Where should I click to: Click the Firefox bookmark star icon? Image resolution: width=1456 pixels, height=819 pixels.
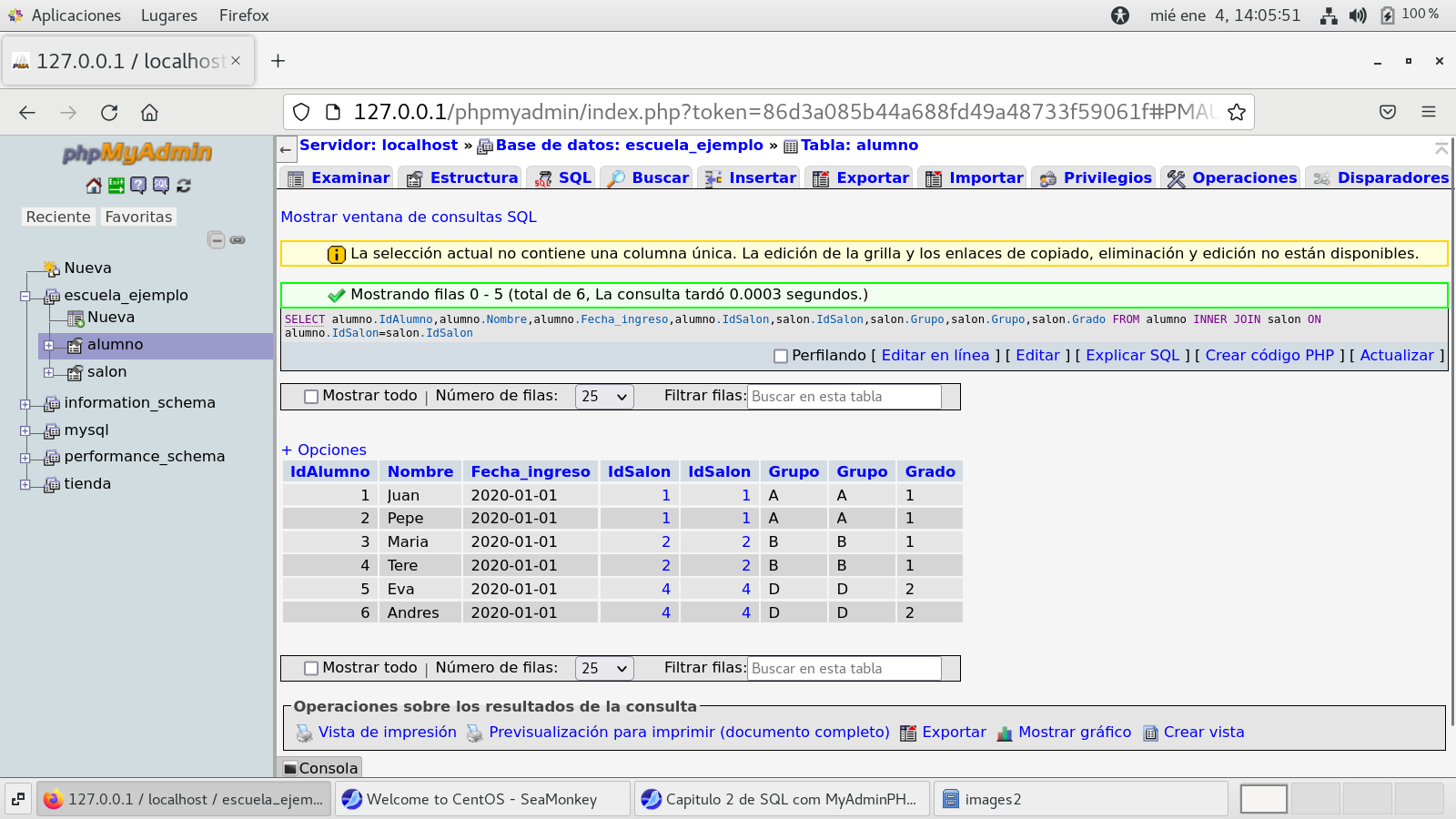(x=1236, y=112)
